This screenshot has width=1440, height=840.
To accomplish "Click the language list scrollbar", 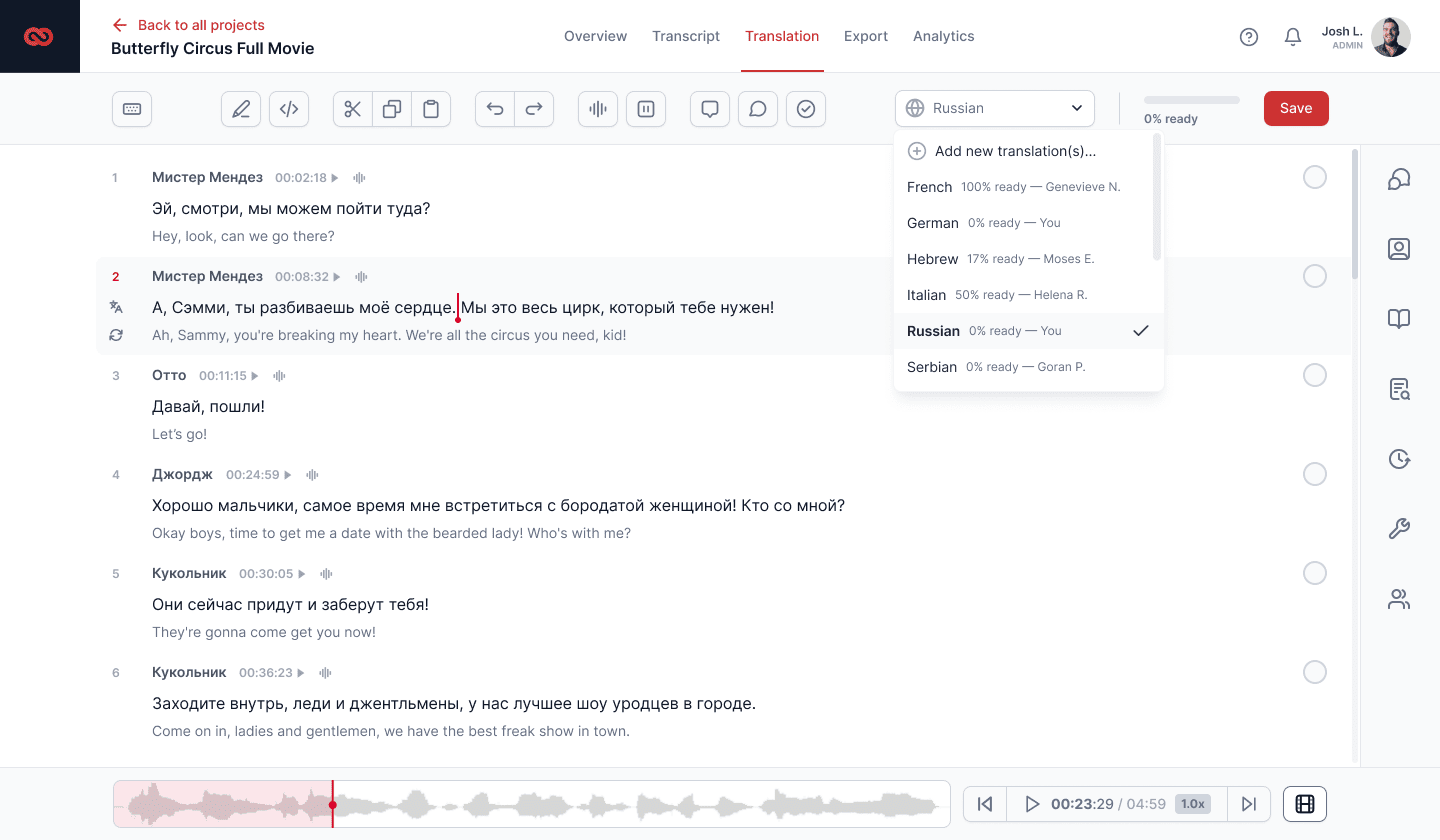I will 1157,197.
